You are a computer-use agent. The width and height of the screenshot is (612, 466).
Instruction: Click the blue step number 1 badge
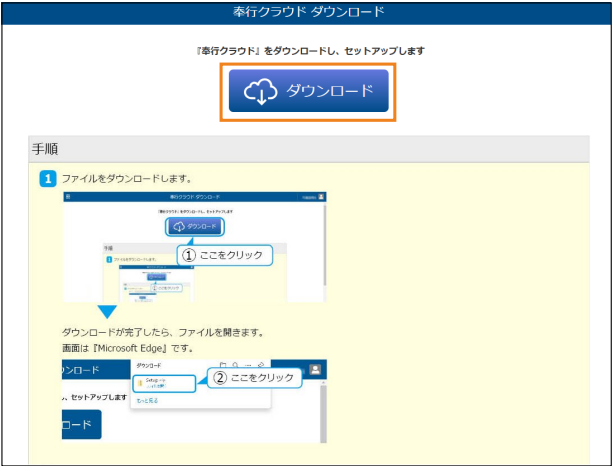[46, 179]
